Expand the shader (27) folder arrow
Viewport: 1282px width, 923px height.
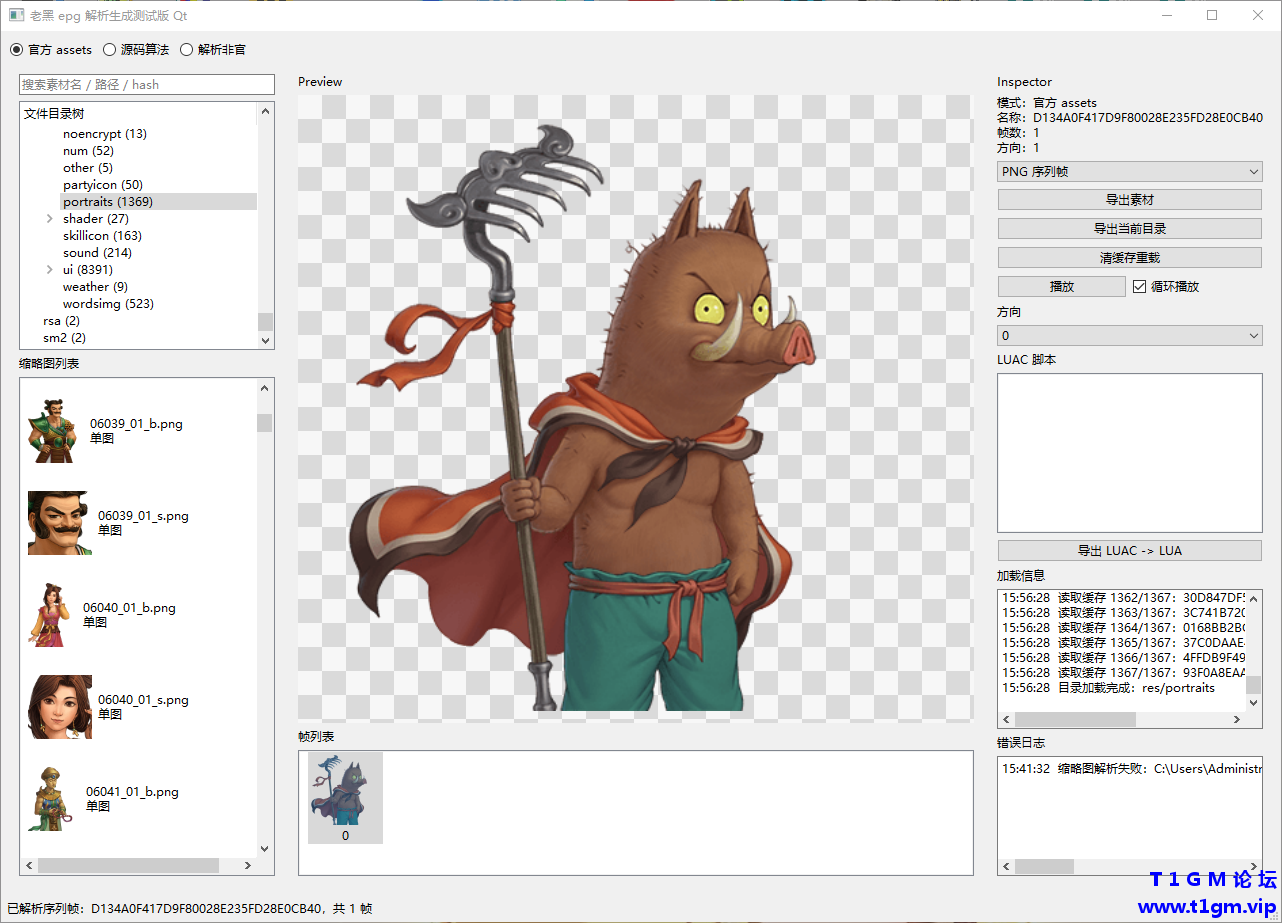click(50, 219)
